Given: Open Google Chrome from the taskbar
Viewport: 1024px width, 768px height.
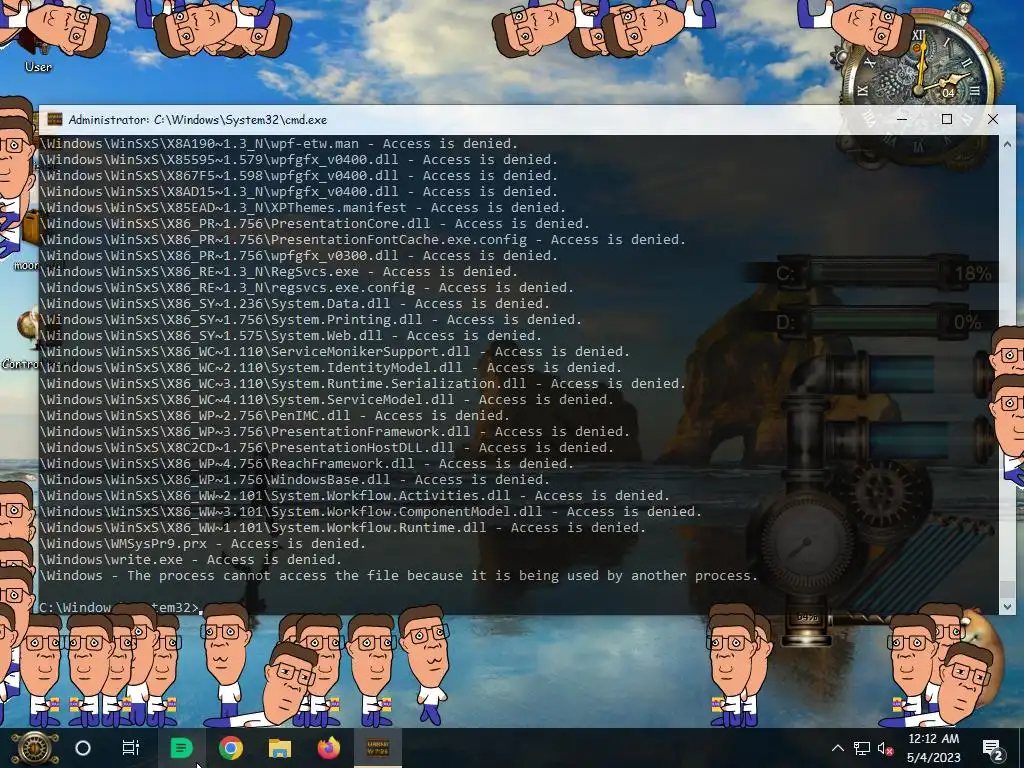Looking at the screenshot, I should (x=231, y=748).
